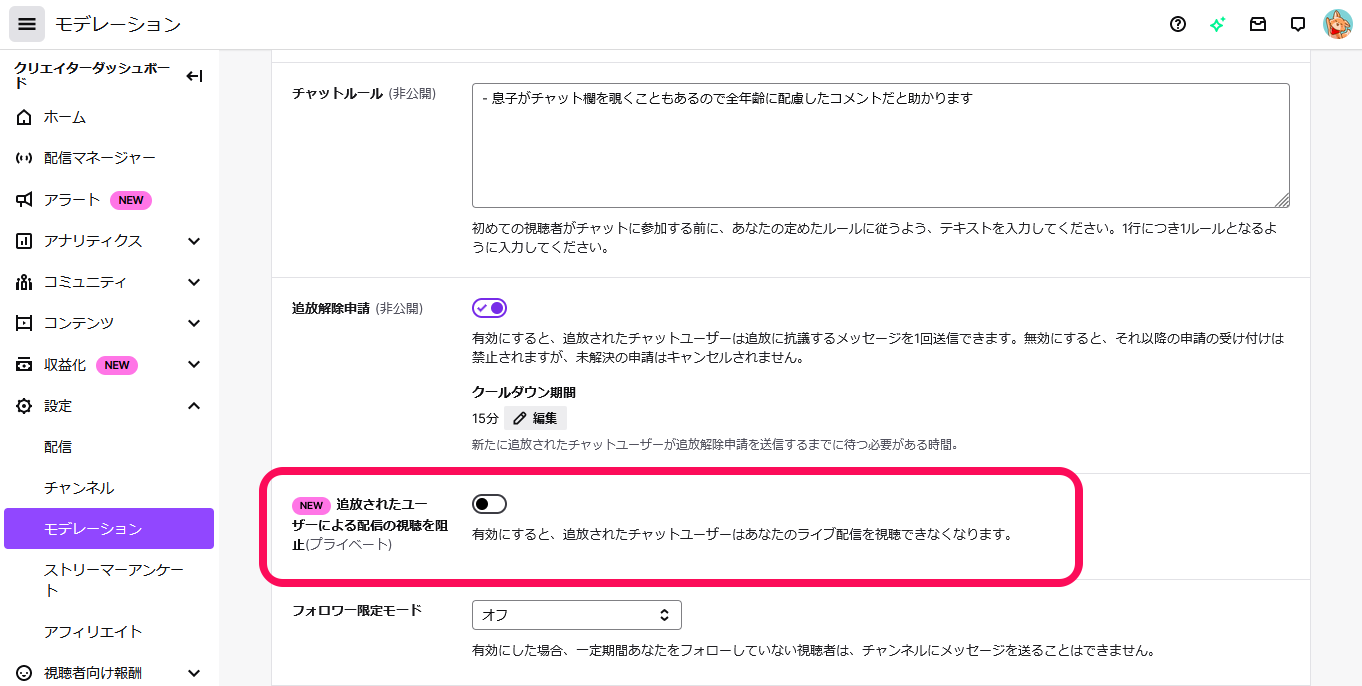Open the inbox notifications icon
Viewport: 1362px width, 686px height.
[1258, 24]
